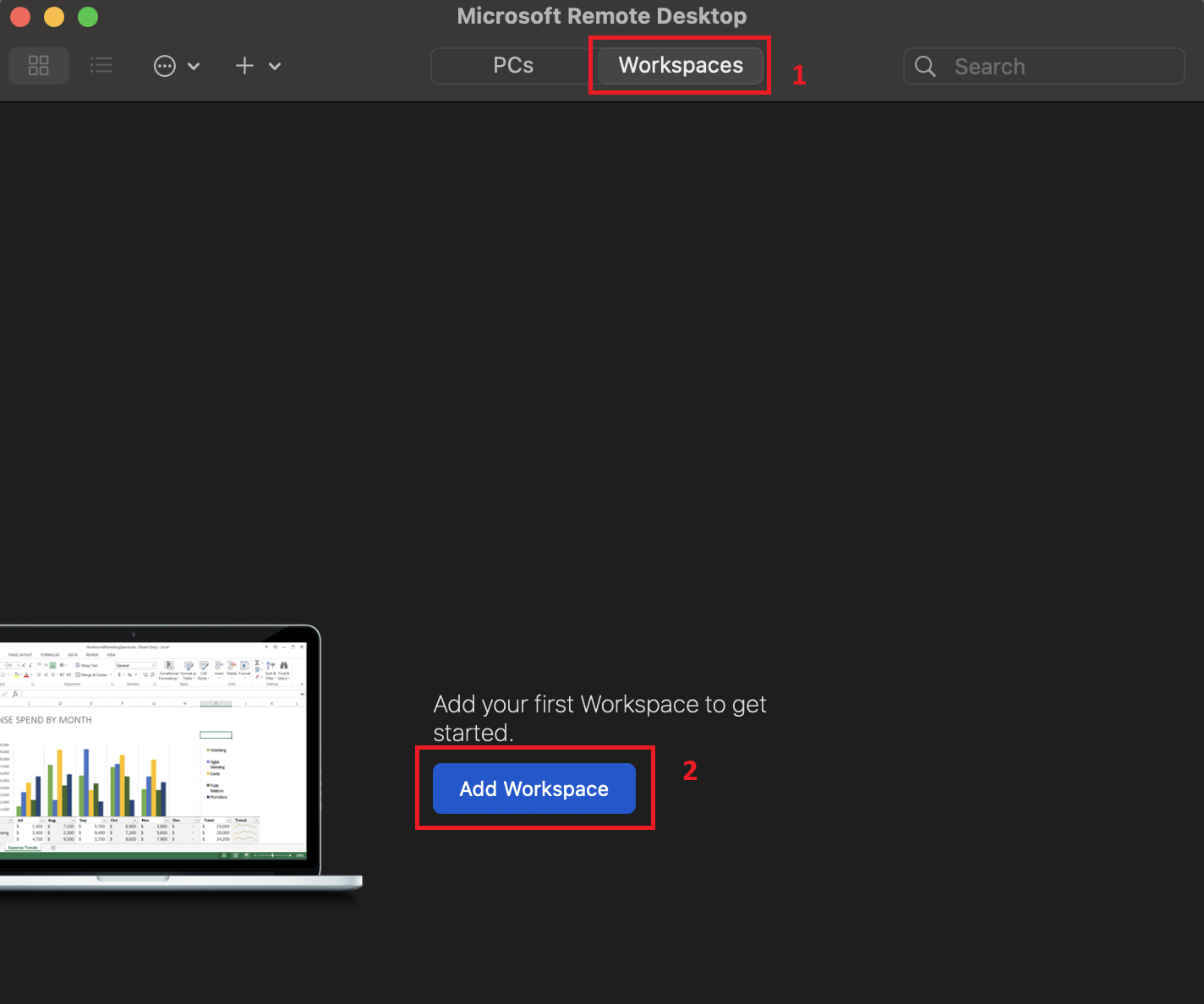This screenshot has height=1004, width=1204.
Task: Click the search magnifier icon
Action: click(x=926, y=67)
